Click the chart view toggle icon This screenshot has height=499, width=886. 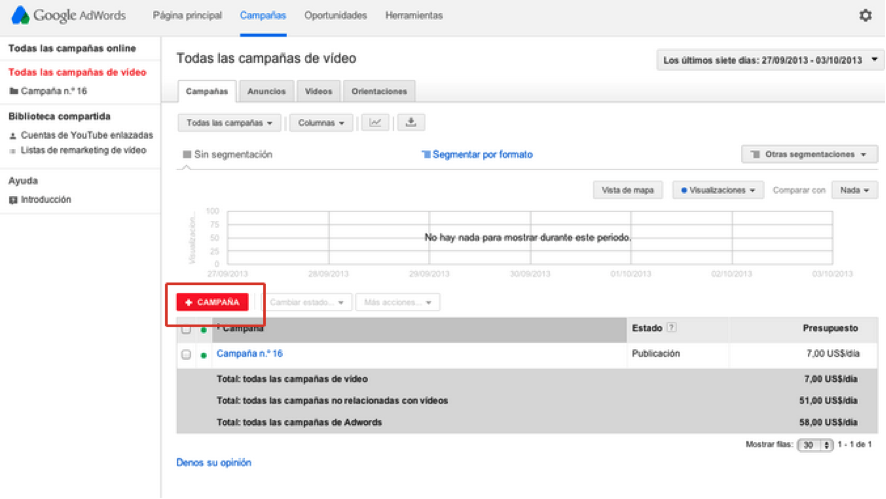pos(375,123)
